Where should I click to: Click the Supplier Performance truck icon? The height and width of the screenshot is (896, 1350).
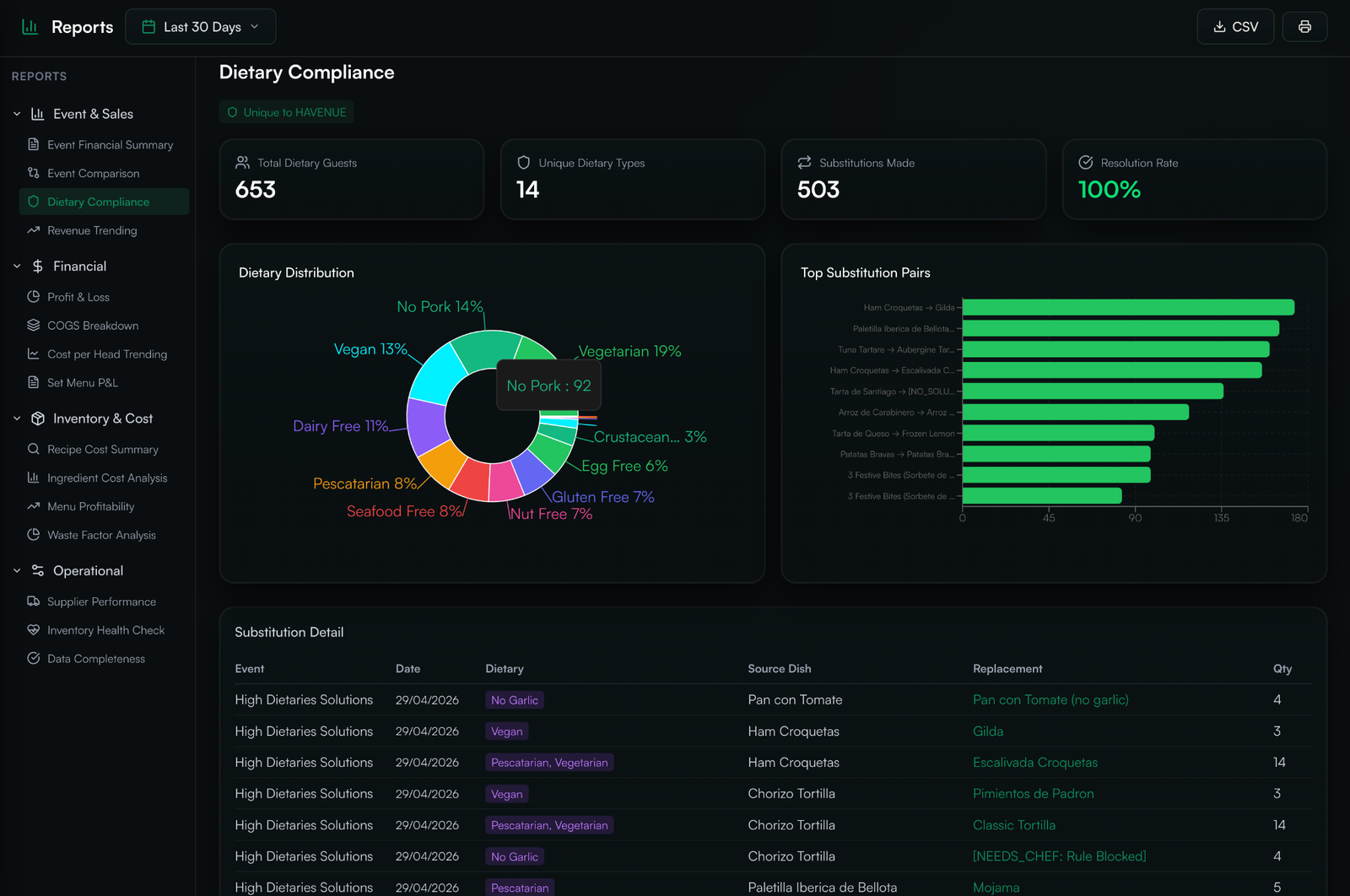(34, 602)
